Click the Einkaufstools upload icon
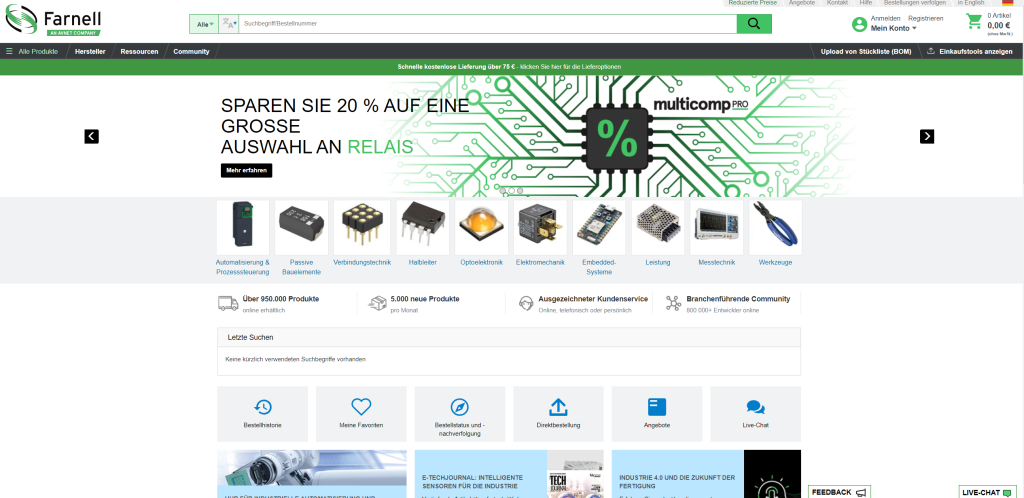1024x498 pixels. click(931, 51)
